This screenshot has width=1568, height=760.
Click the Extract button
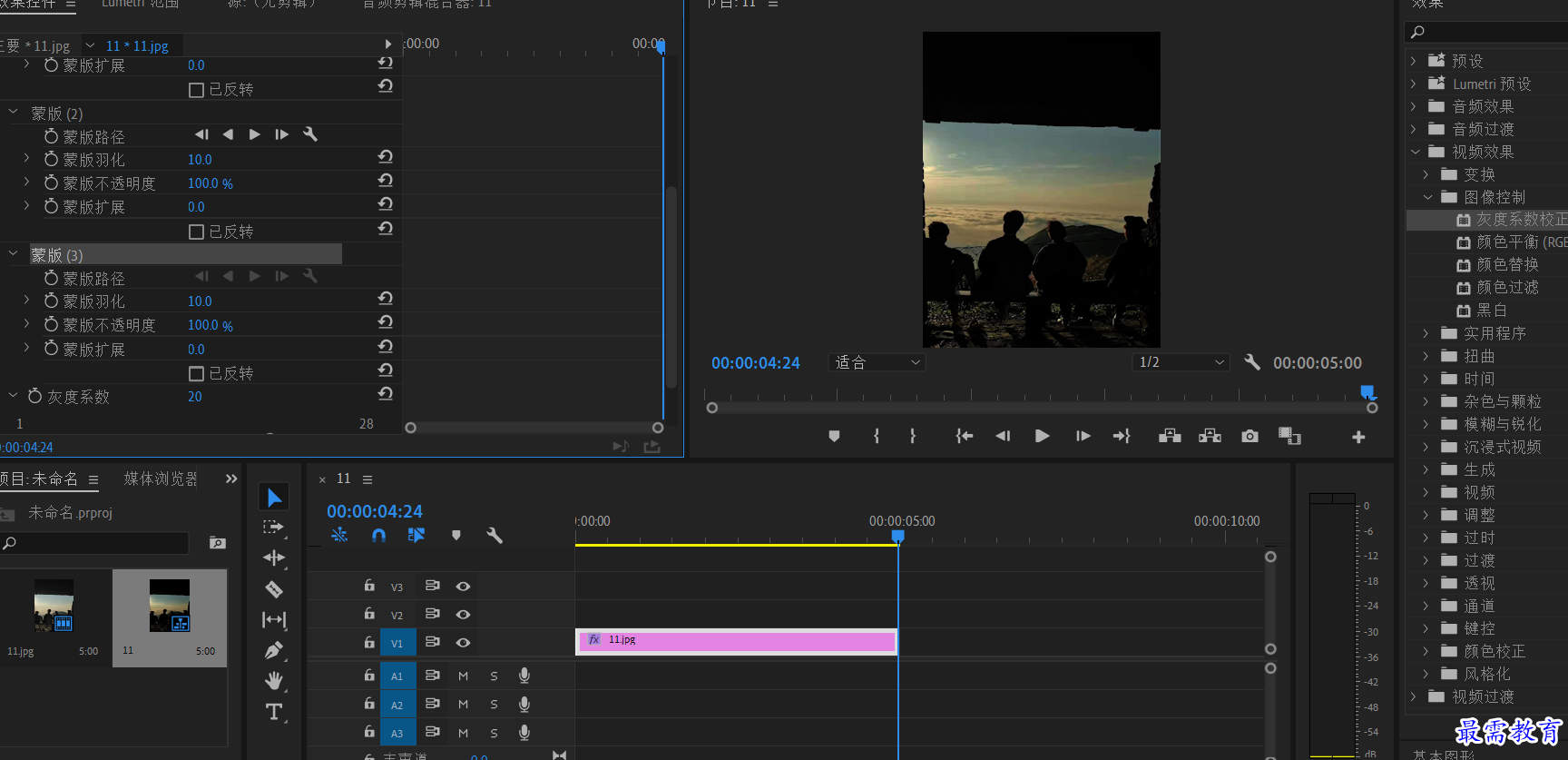point(1210,436)
